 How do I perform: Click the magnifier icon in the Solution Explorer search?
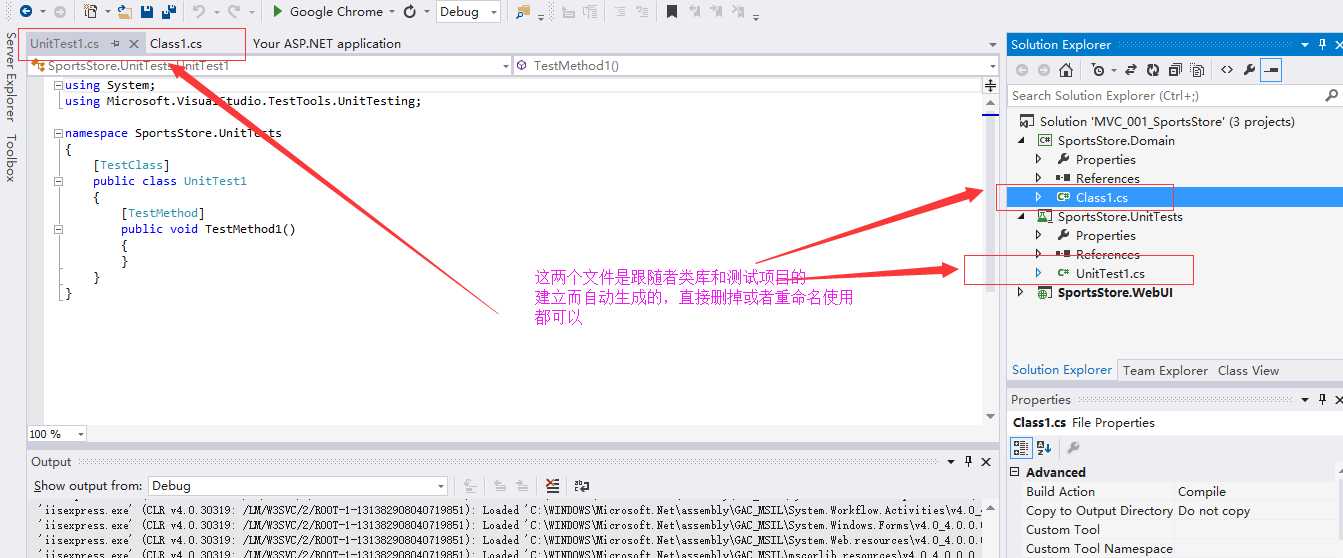click(1331, 96)
